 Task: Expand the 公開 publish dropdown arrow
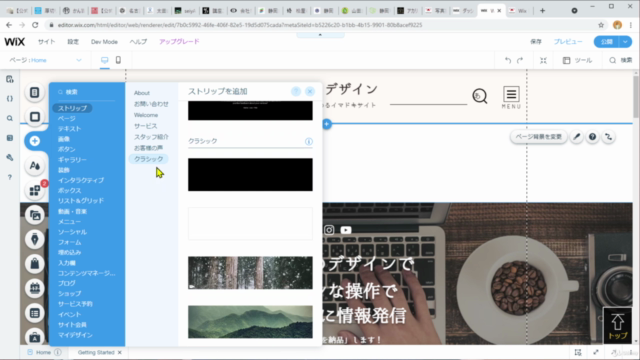(x=626, y=42)
